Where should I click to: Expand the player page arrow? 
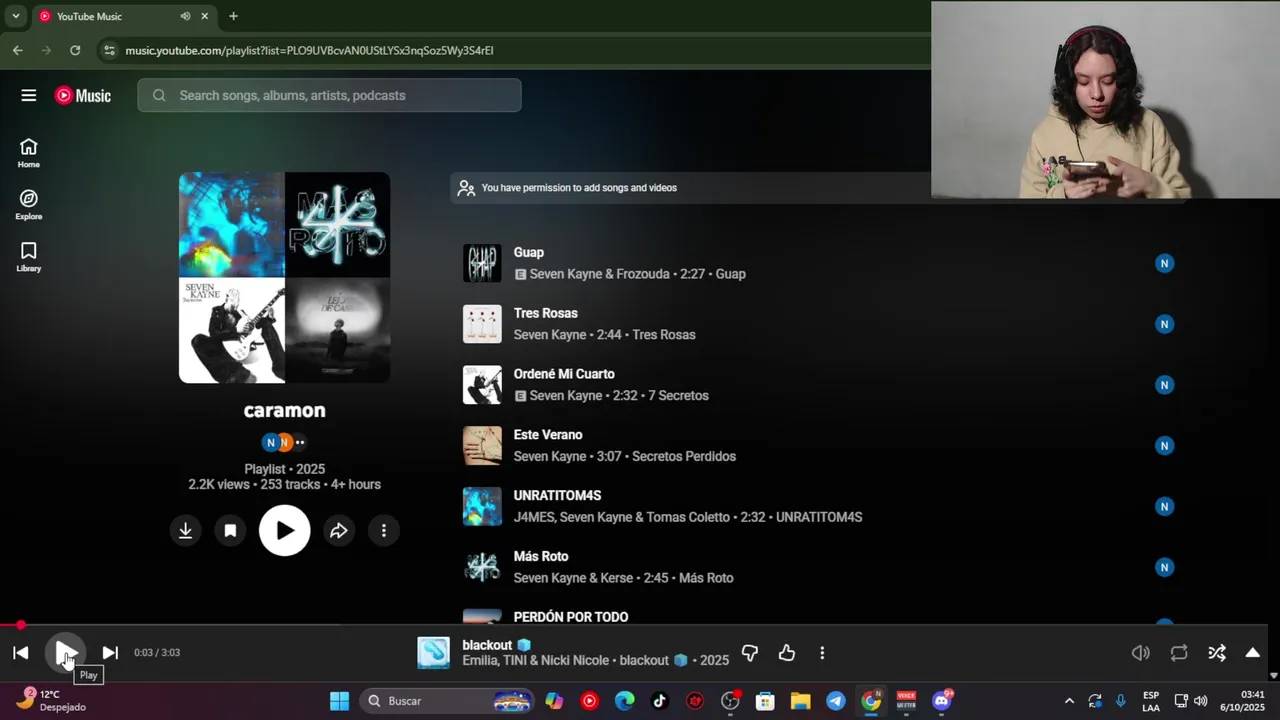tap(1252, 653)
